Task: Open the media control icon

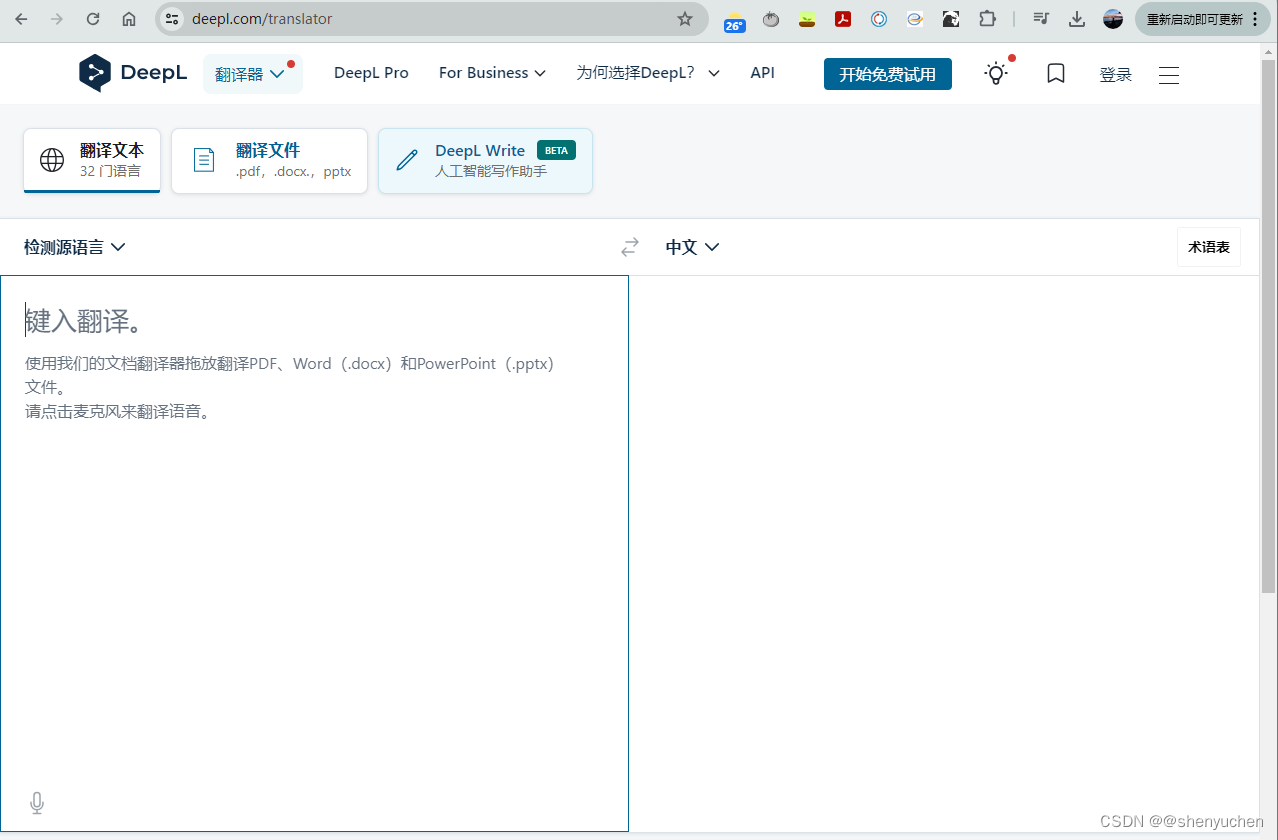Action: pyautogui.click(x=1041, y=19)
